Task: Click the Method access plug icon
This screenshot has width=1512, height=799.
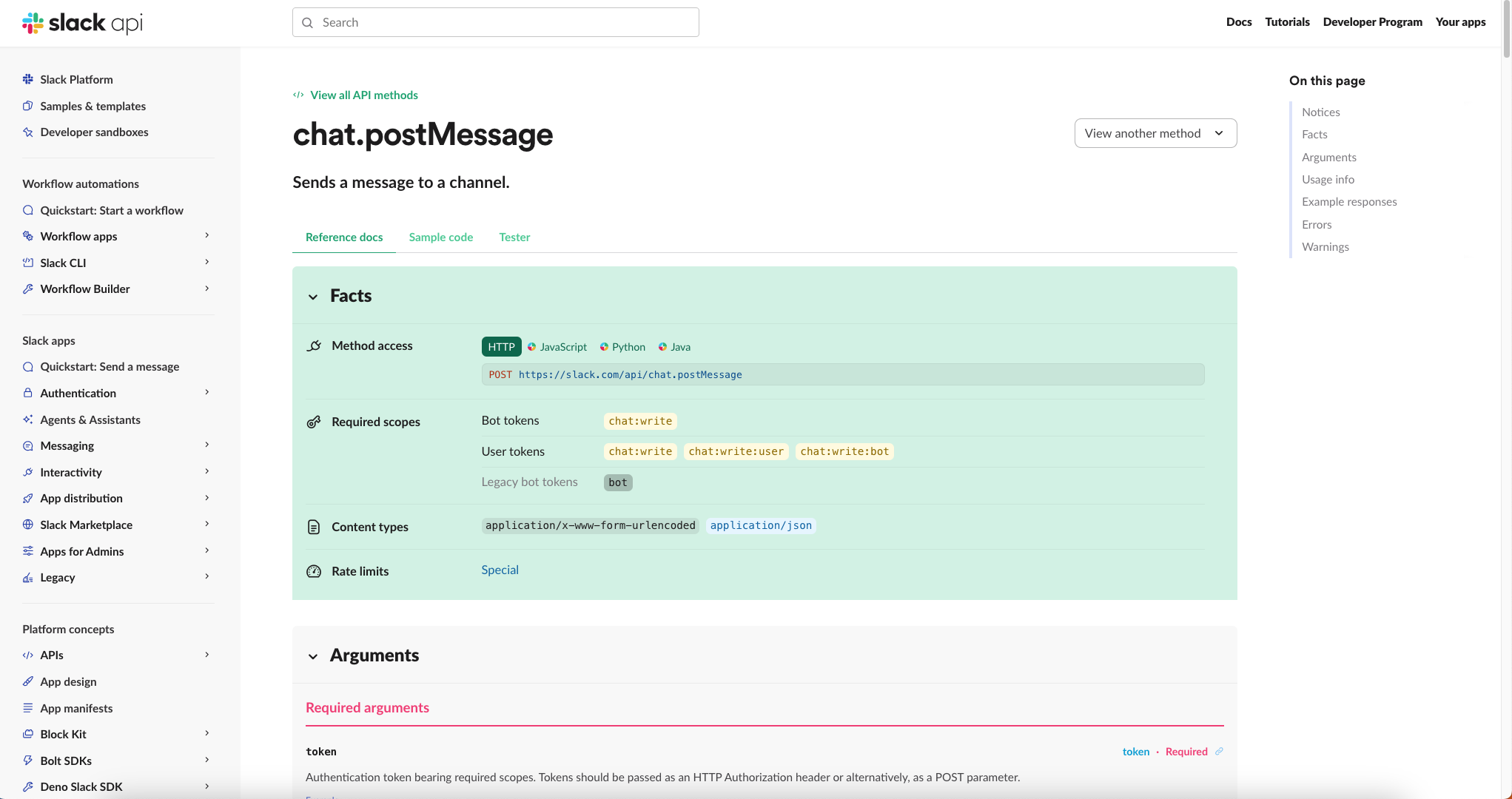Action: (314, 345)
